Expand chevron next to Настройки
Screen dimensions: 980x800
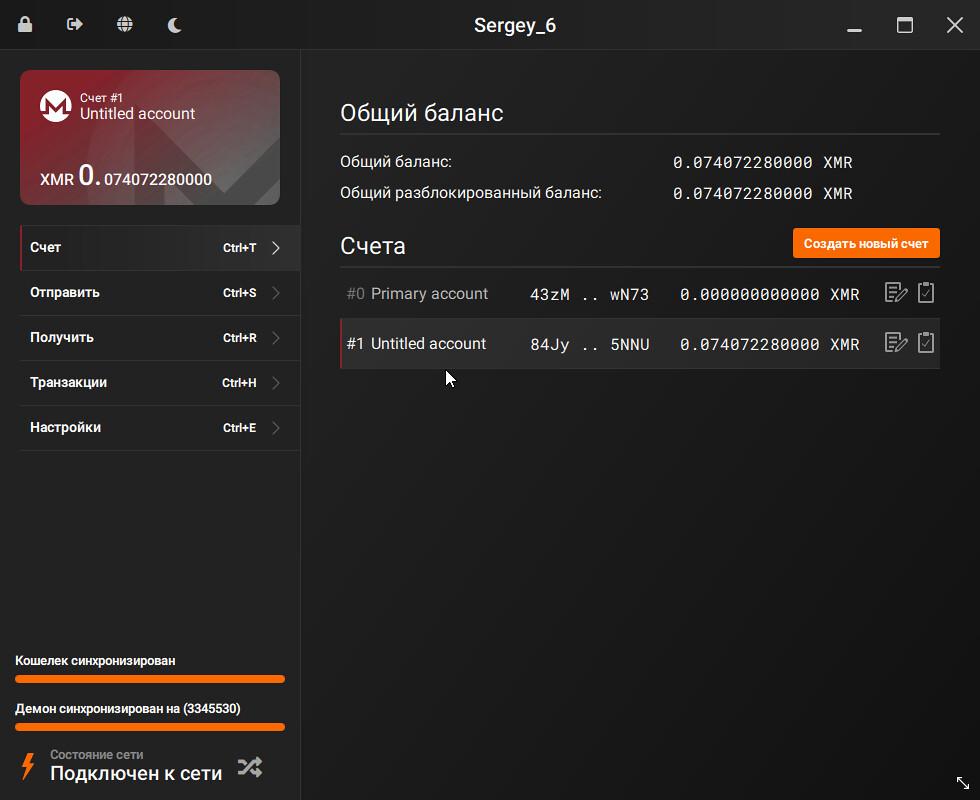pyautogui.click(x=276, y=428)
